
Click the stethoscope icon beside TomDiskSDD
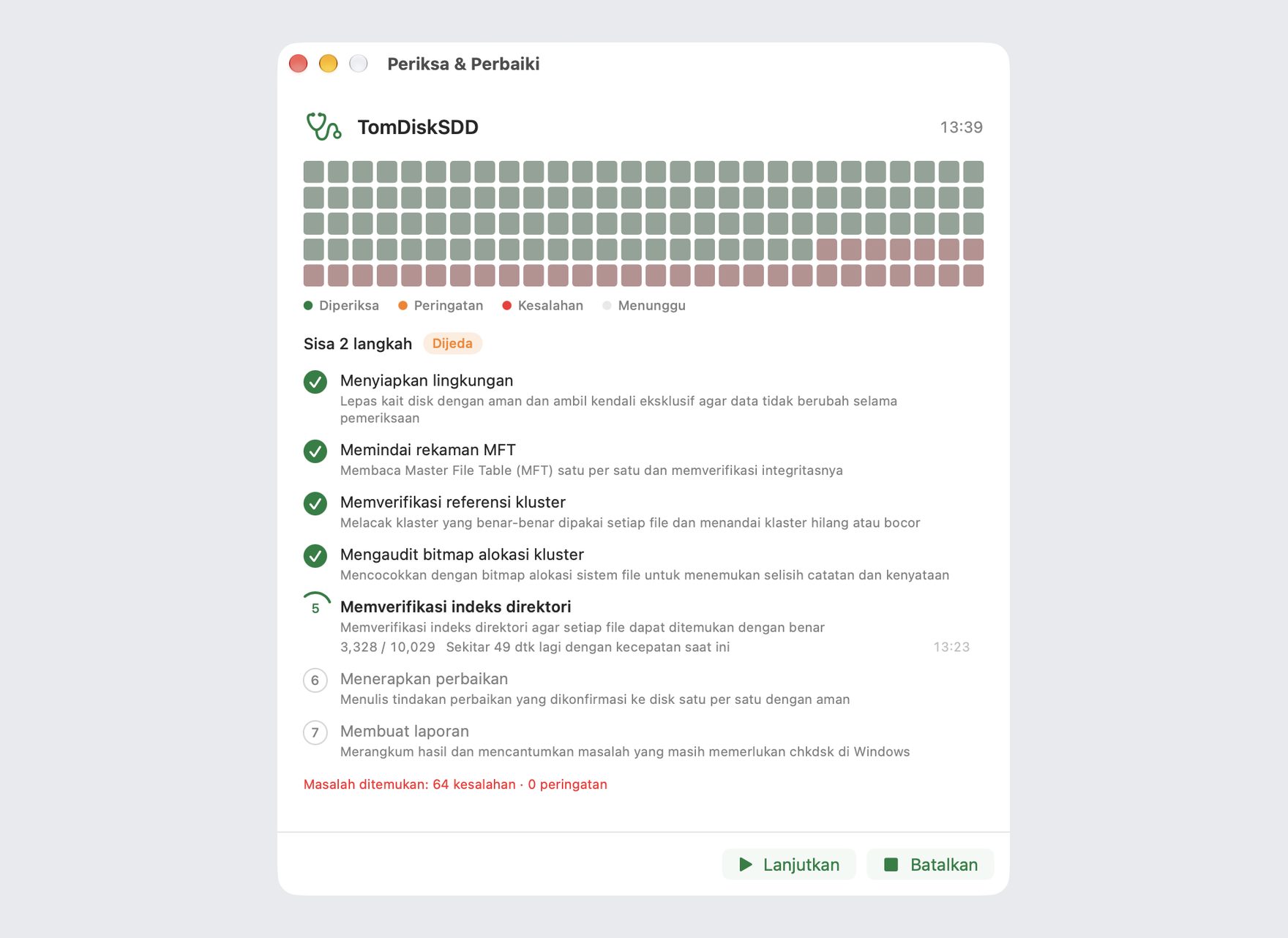click(323, 127)
